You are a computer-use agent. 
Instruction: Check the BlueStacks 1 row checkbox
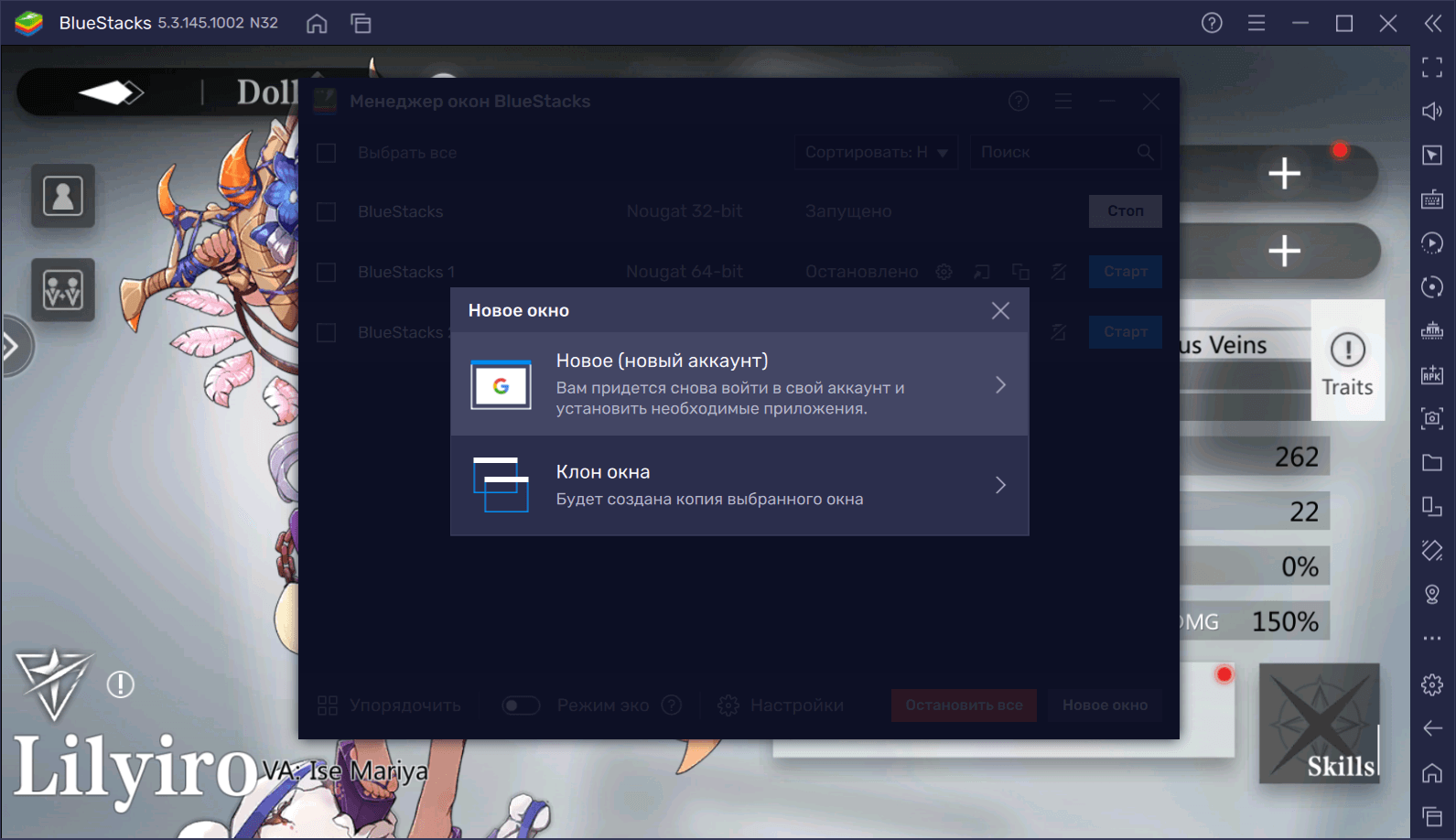(x=326, y=272)
